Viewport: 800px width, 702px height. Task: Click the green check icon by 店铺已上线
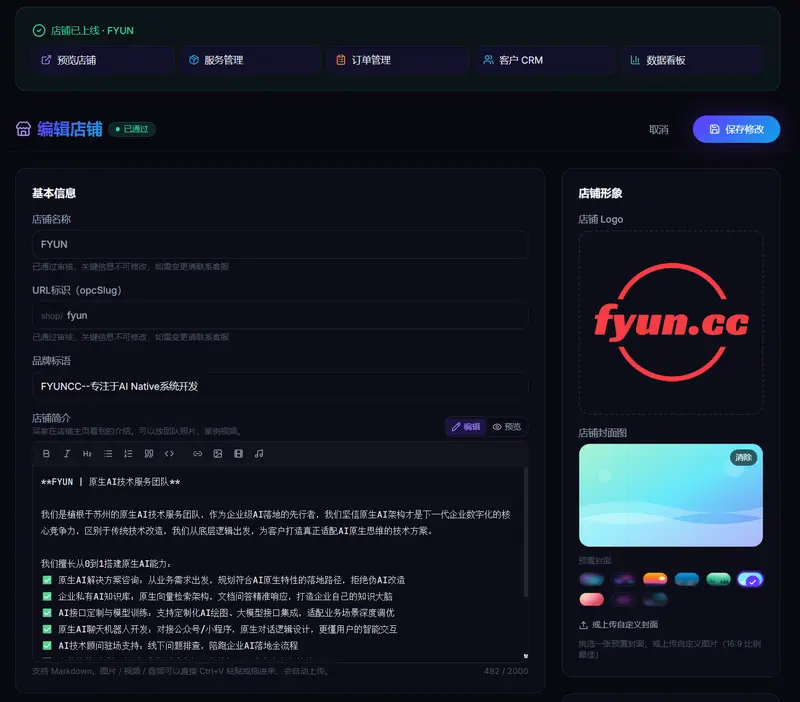click(x=39, y=31)
